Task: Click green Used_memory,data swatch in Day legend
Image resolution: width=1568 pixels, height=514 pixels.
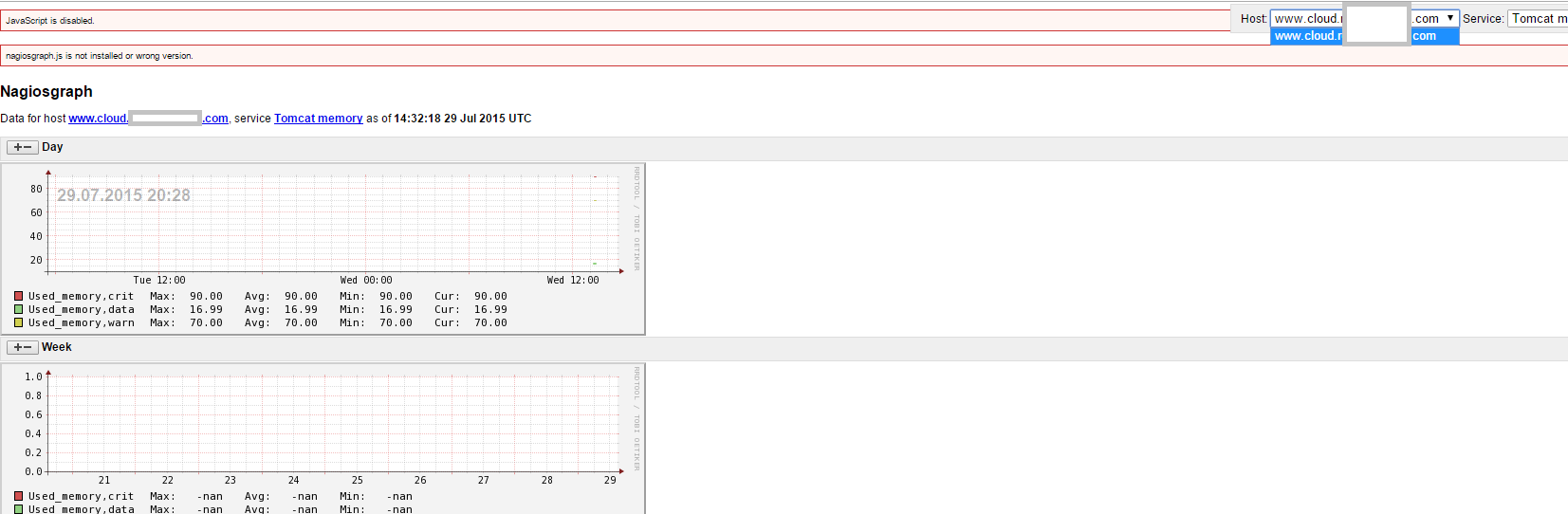Action: click(18, 309)
